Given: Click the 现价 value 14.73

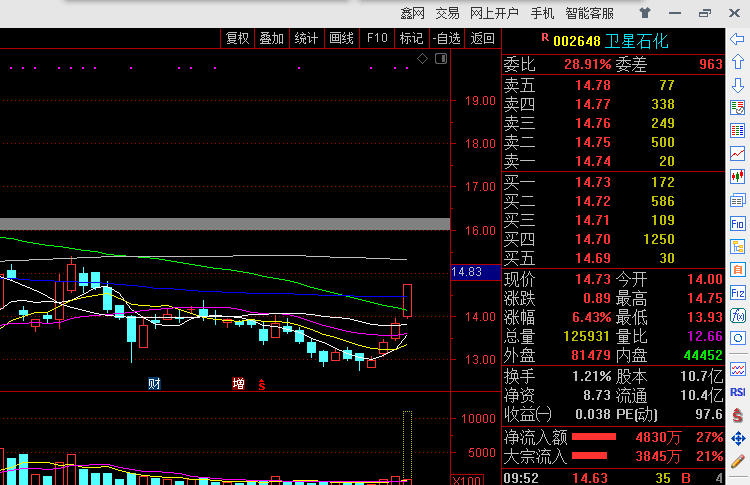Looking at the screenshot, I should pos(593,279).
